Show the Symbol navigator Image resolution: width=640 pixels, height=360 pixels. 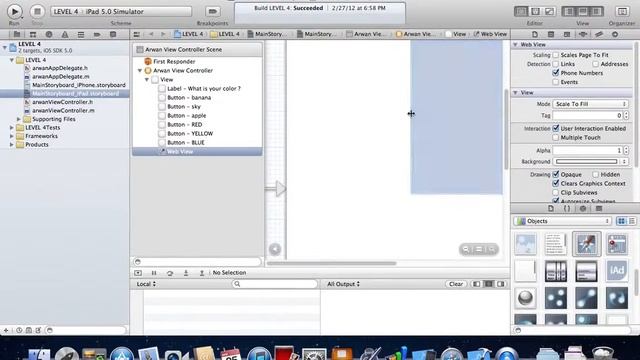(33, 34)
